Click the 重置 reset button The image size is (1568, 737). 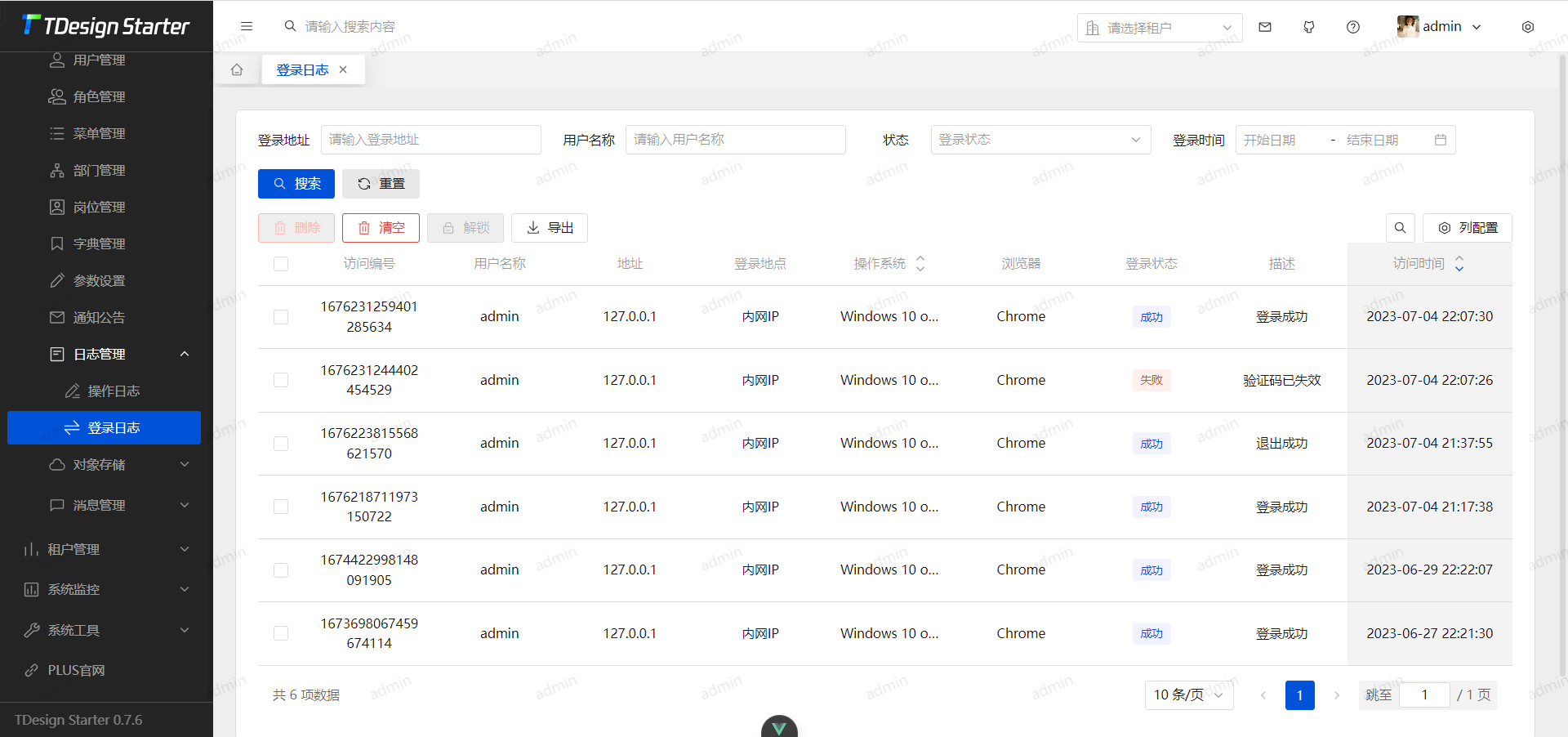[381, 184]
